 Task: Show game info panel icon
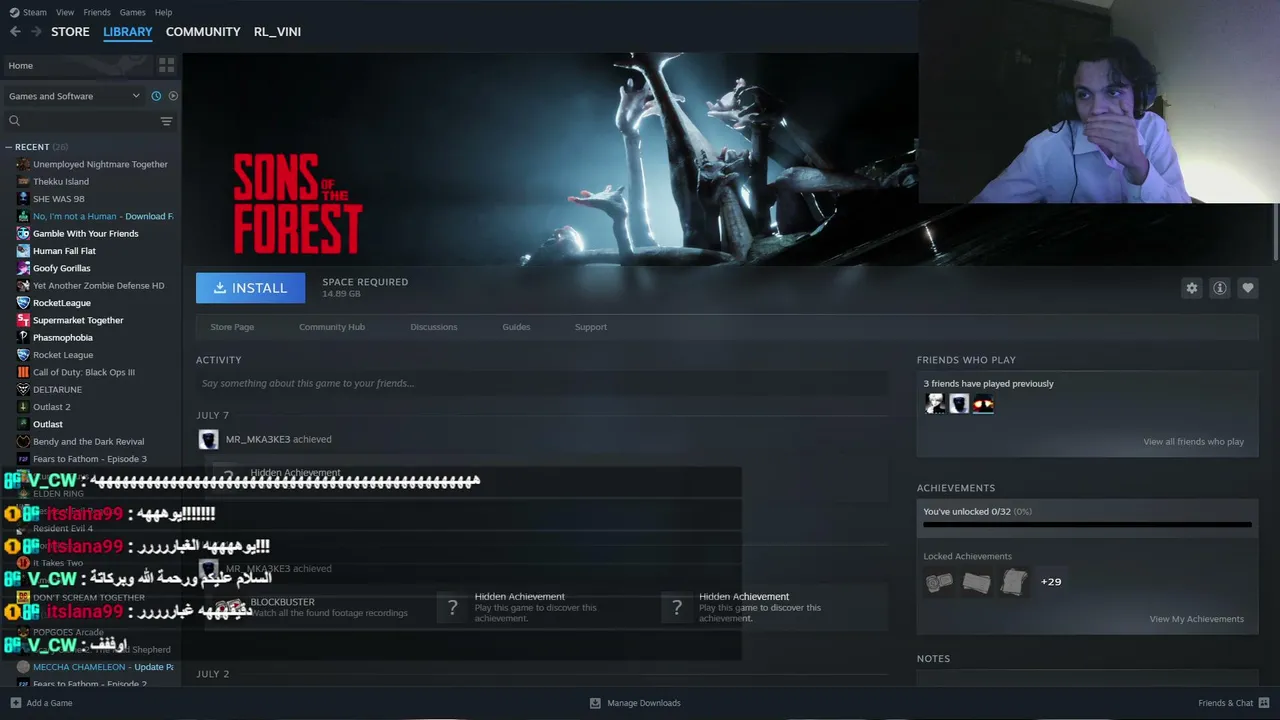pos(1220,288)
